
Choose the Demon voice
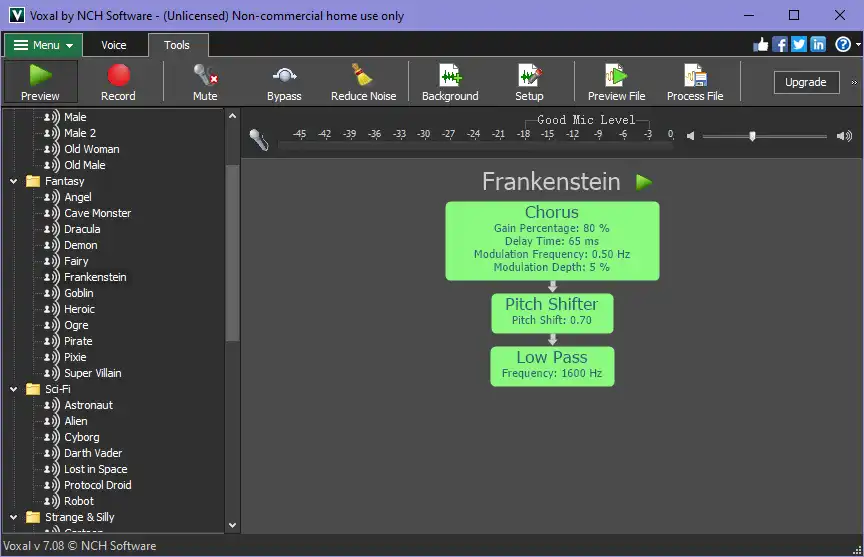pos(80,245)
